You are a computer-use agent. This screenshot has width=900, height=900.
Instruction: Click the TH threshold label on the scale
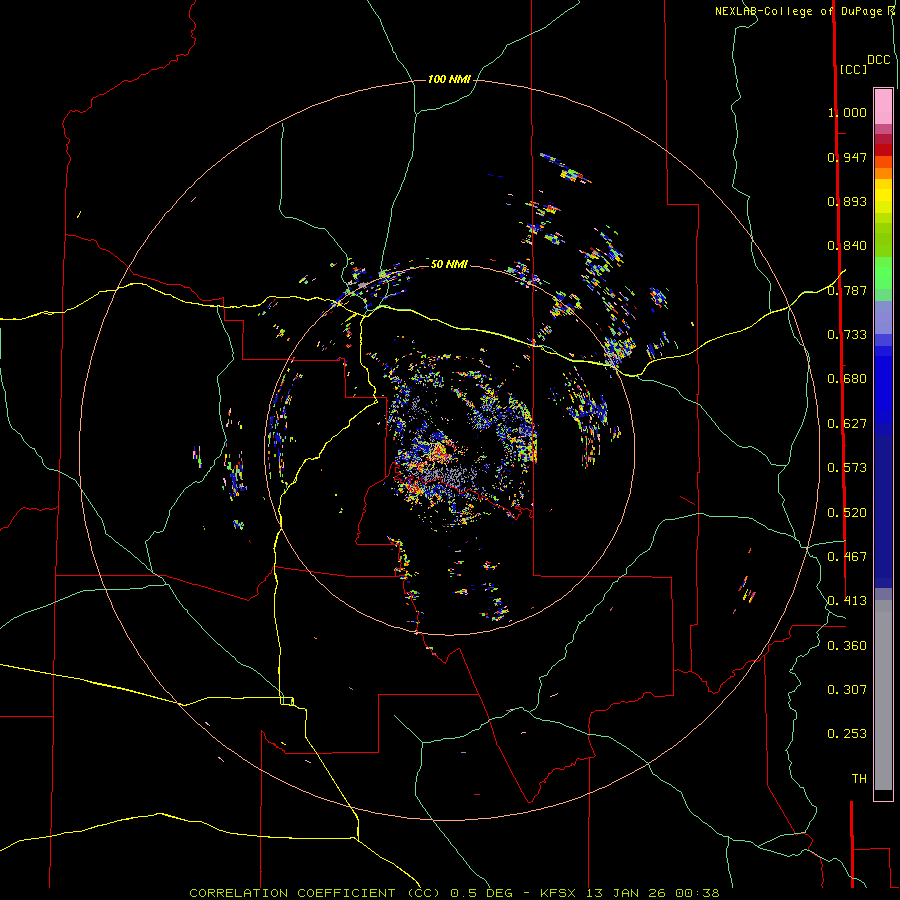tap(859, 779)
